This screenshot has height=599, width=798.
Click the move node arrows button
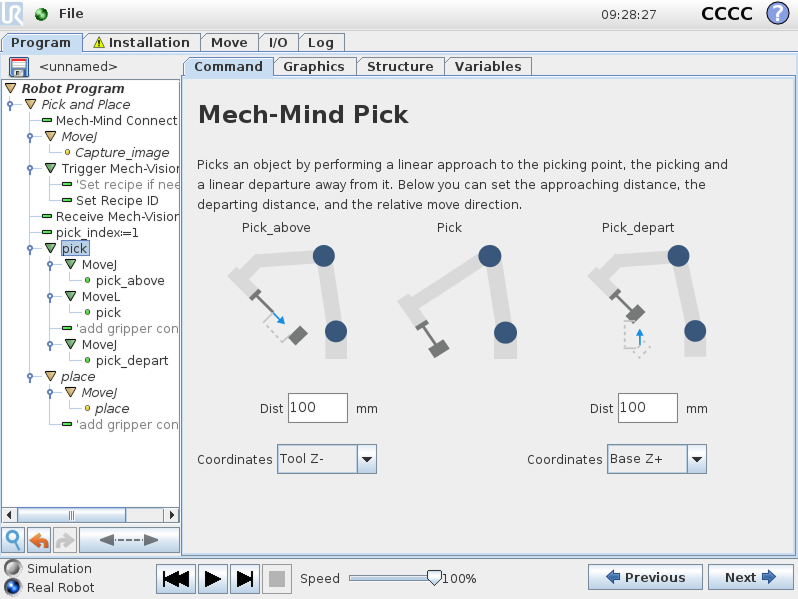(x=129, y=540)
